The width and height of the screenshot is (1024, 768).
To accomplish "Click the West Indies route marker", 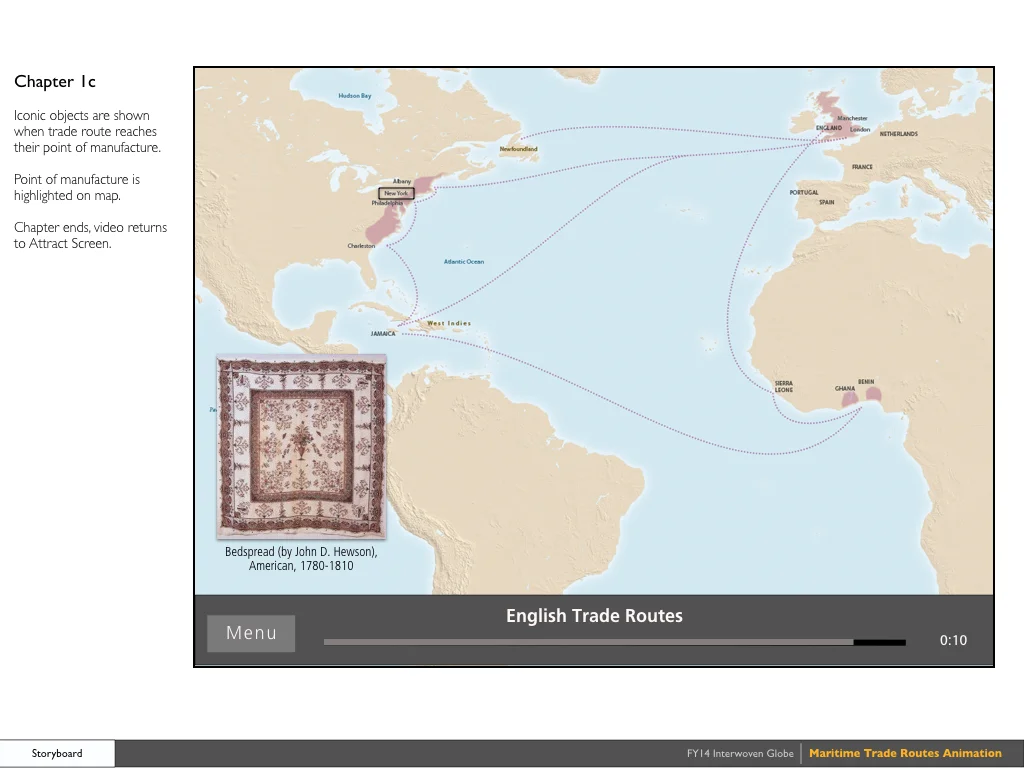I will tap(448, 323).
